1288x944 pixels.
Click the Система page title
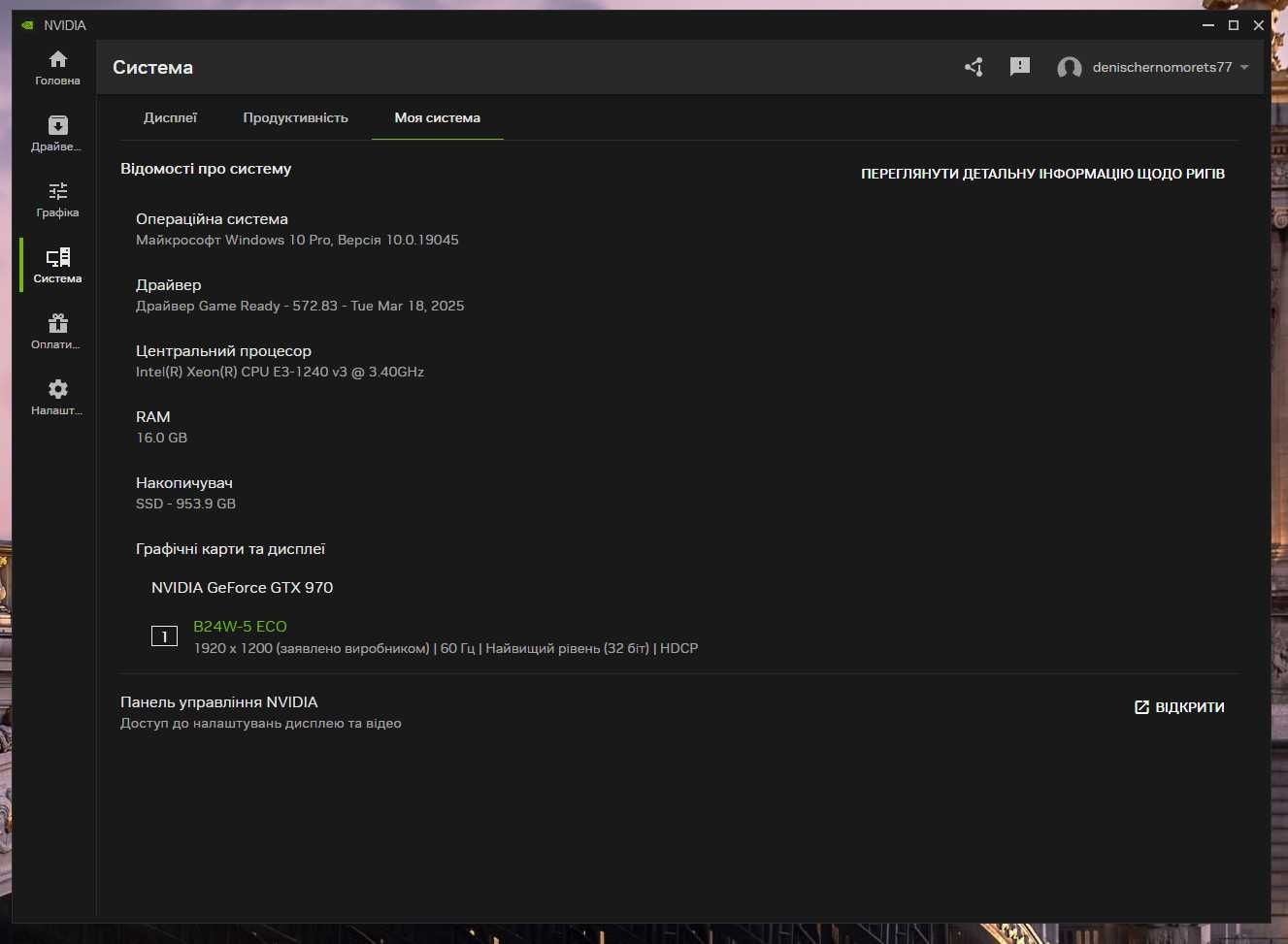[152, 68]
